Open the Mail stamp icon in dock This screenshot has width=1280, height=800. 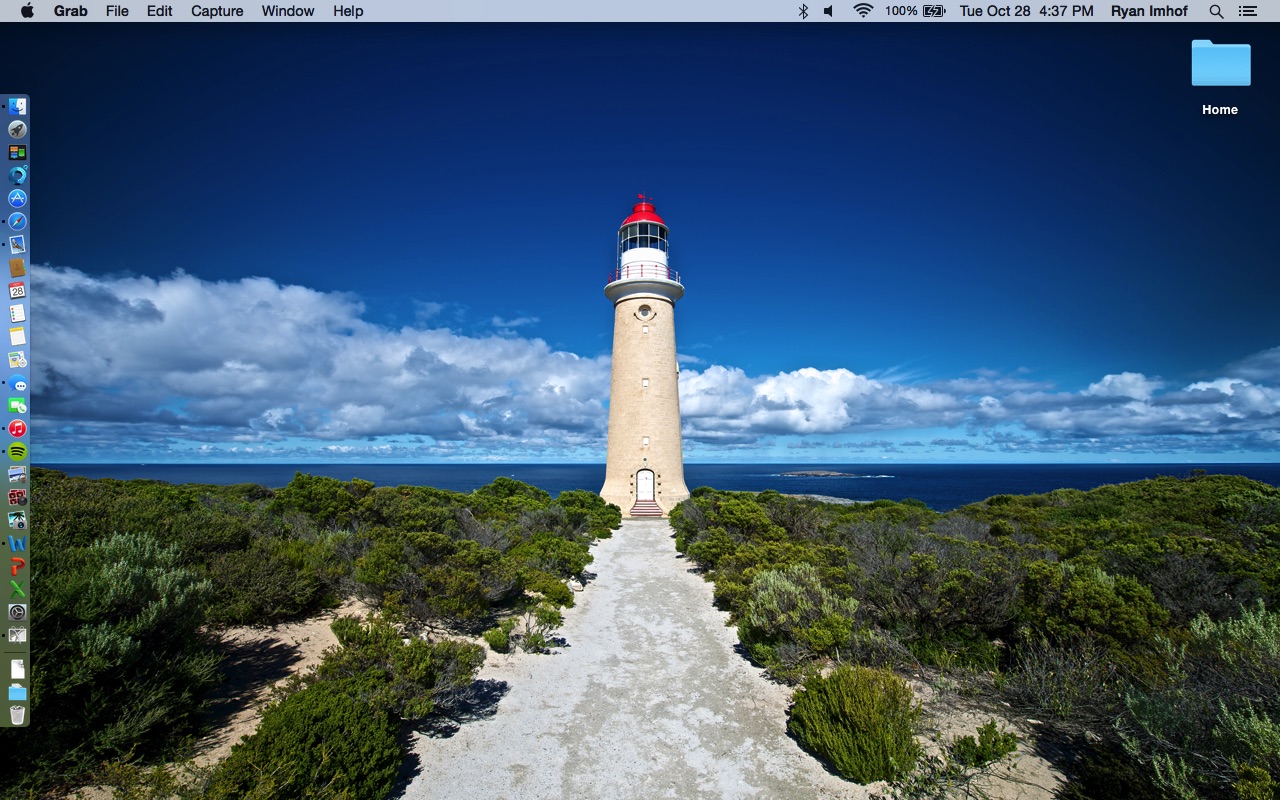click(17, 244)
